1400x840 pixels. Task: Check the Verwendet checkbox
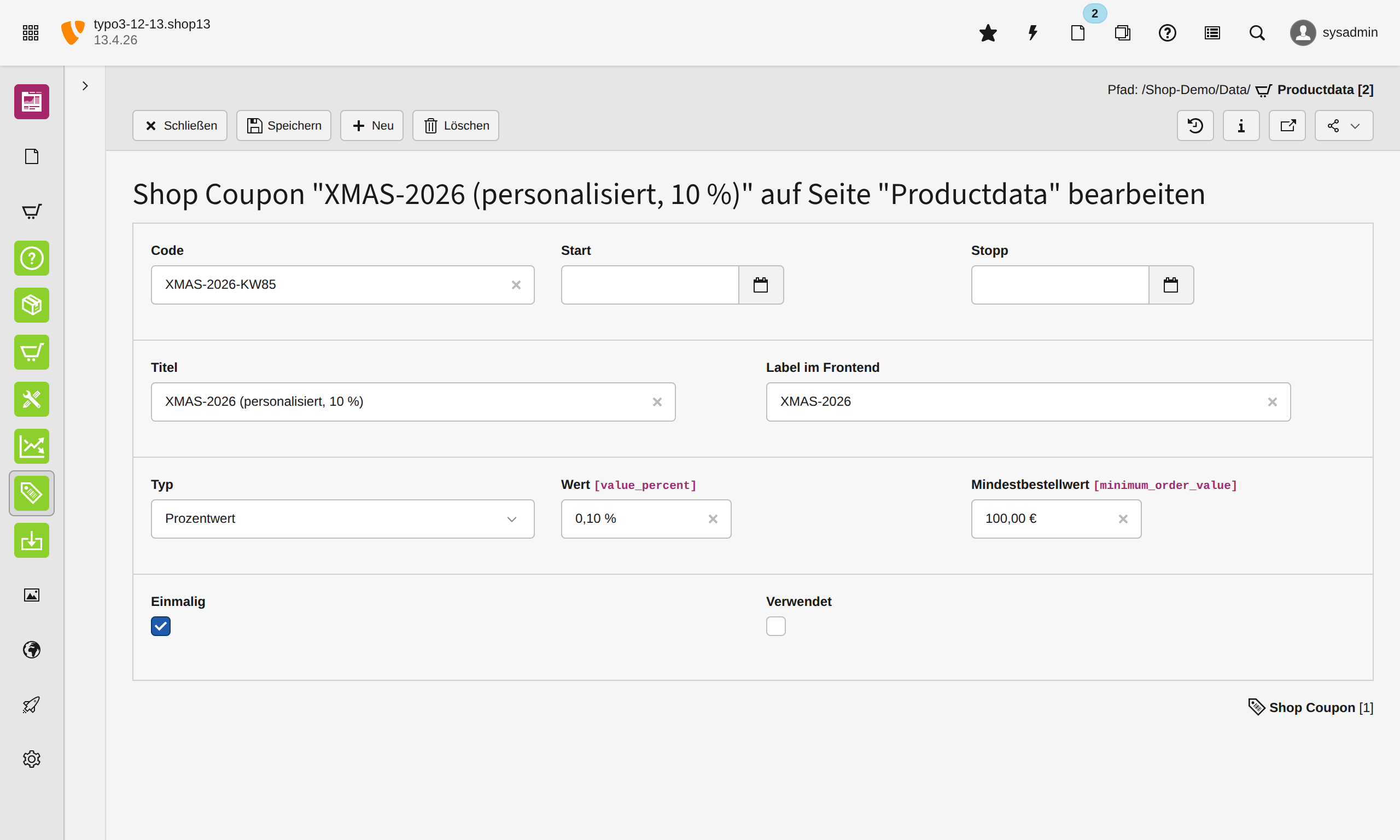[776, 626]
